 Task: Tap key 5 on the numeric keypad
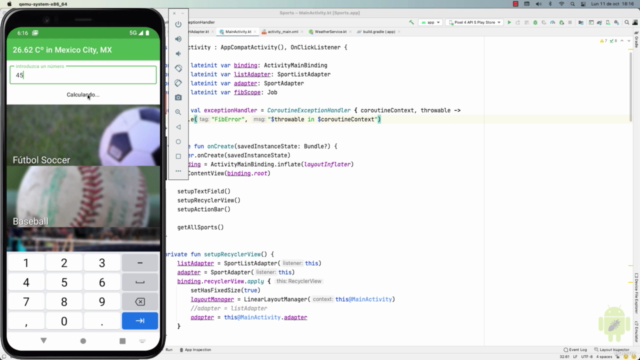(x=64, y=282)
